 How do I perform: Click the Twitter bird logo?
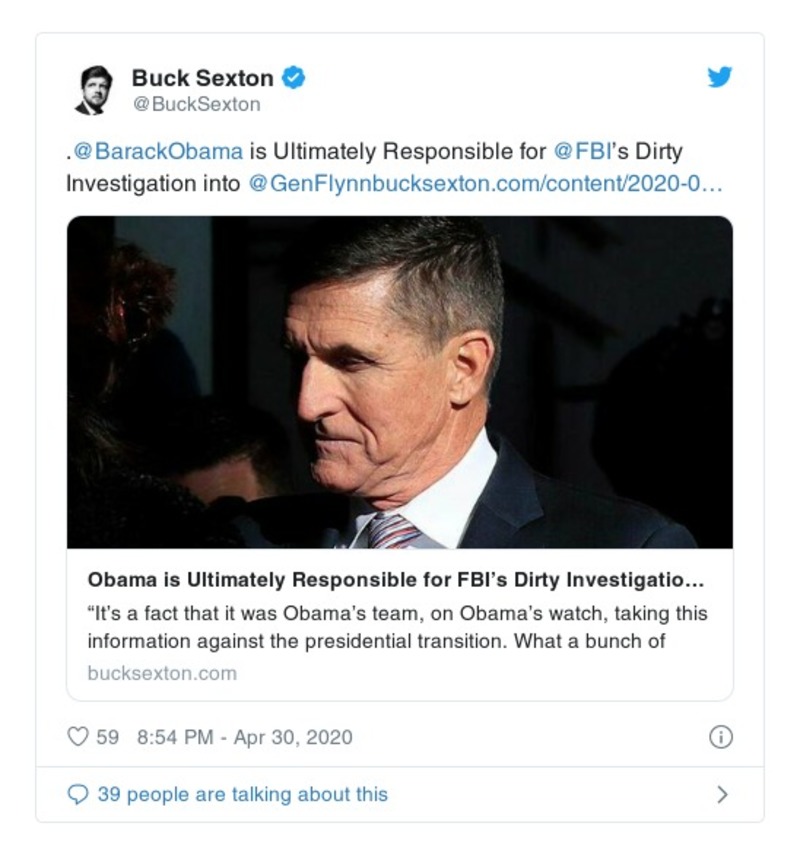point(720,78)
